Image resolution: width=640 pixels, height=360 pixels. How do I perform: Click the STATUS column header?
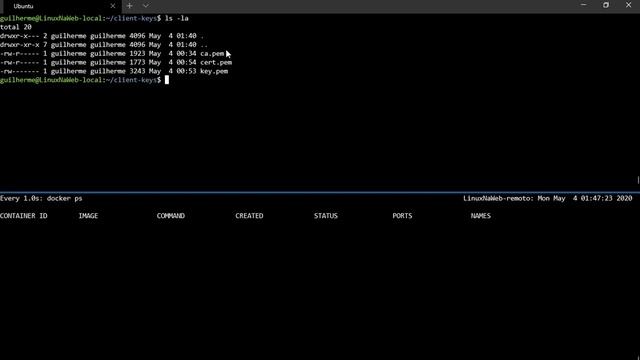coord(326,216)
